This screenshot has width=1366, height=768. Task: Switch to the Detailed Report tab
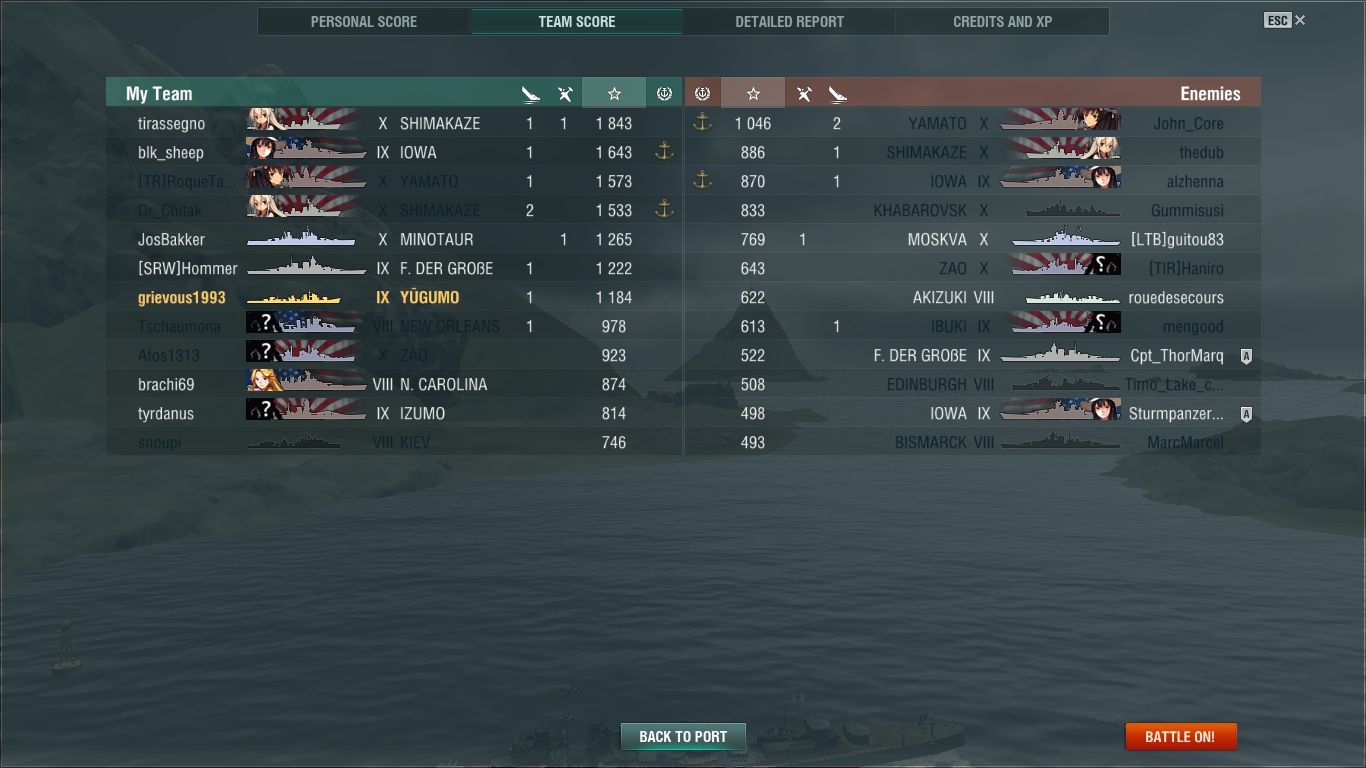click(789, 21)
